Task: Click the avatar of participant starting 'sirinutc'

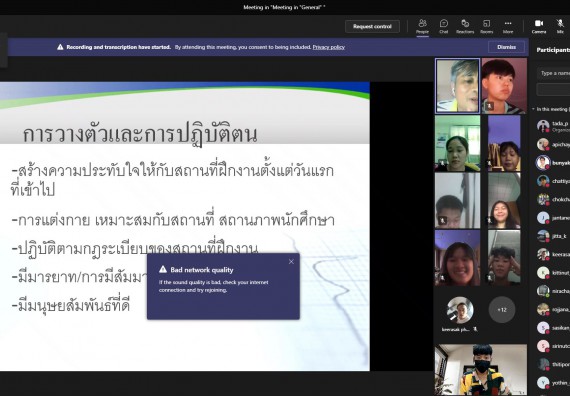Action: 543,345
